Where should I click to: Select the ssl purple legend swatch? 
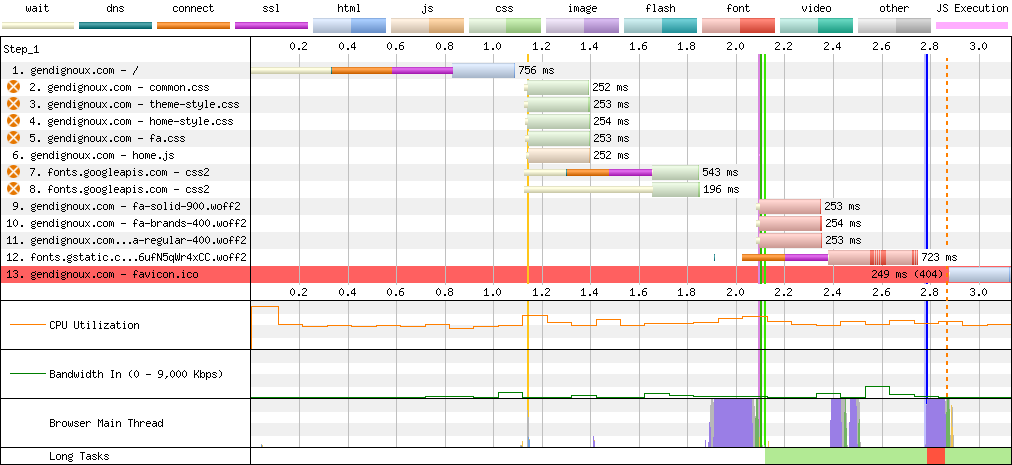click(271, 24)
